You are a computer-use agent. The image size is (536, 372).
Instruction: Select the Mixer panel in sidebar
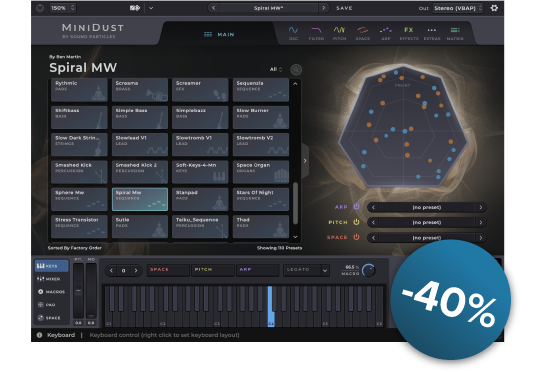click(x=49, y=279)
